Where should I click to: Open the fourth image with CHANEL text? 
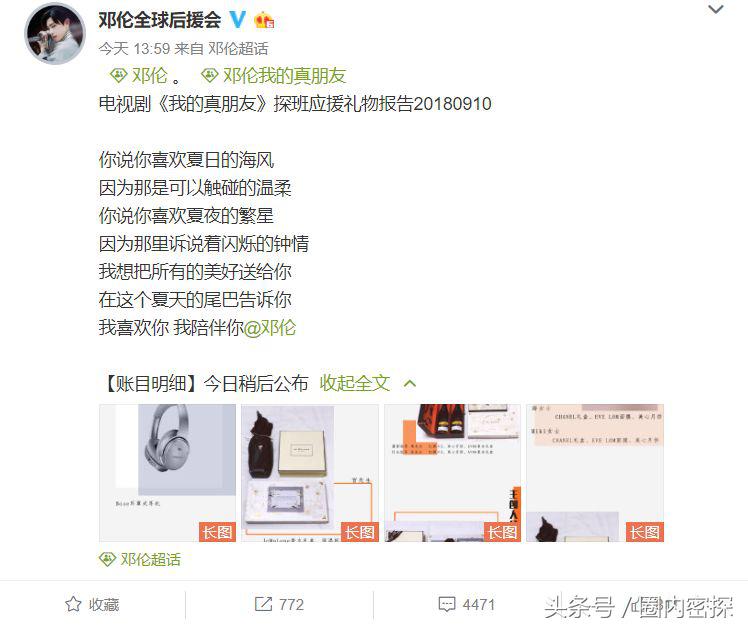pyautogui.click(x=595, y=473)
